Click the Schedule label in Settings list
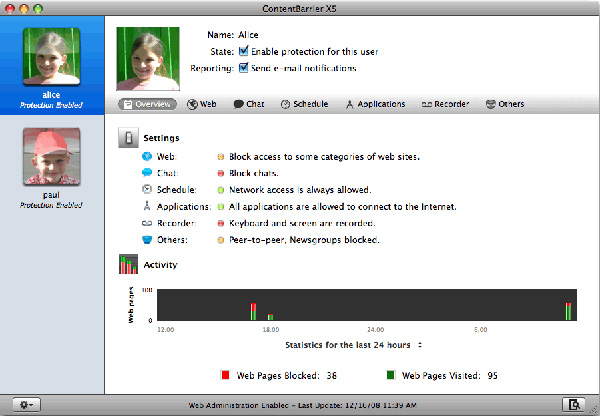The height and width of the screenshot is (416, 600). (x=176, y=190)
